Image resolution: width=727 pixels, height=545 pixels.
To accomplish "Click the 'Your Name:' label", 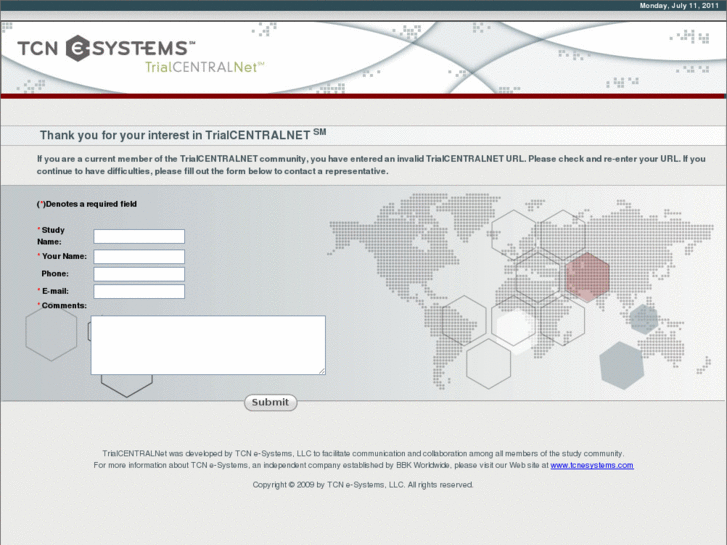I will click(x=62, y=256).
